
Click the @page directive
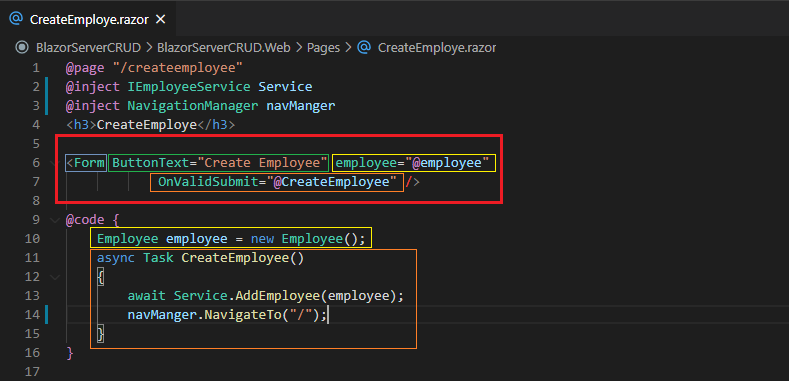pyautogui.click(x=85, y=67)
